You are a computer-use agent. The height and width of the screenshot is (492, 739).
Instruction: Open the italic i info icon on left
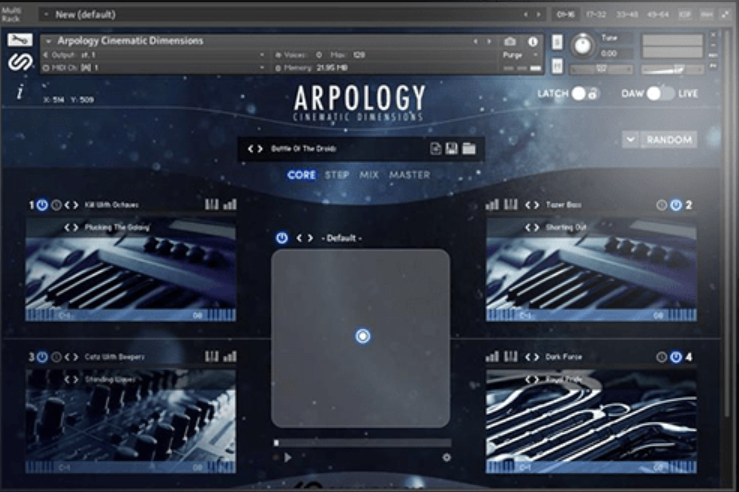(20, 92)
